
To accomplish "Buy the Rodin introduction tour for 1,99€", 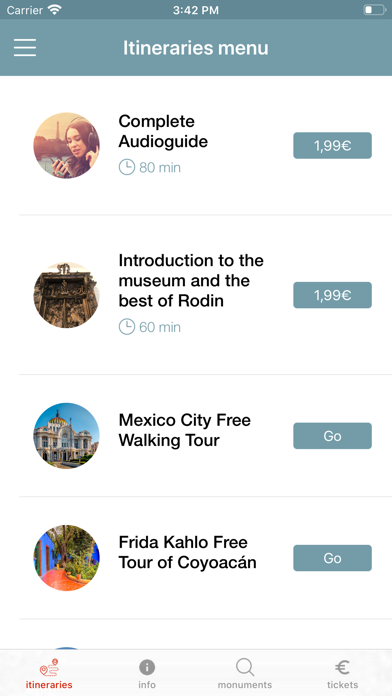I will [x=333, y=295].
